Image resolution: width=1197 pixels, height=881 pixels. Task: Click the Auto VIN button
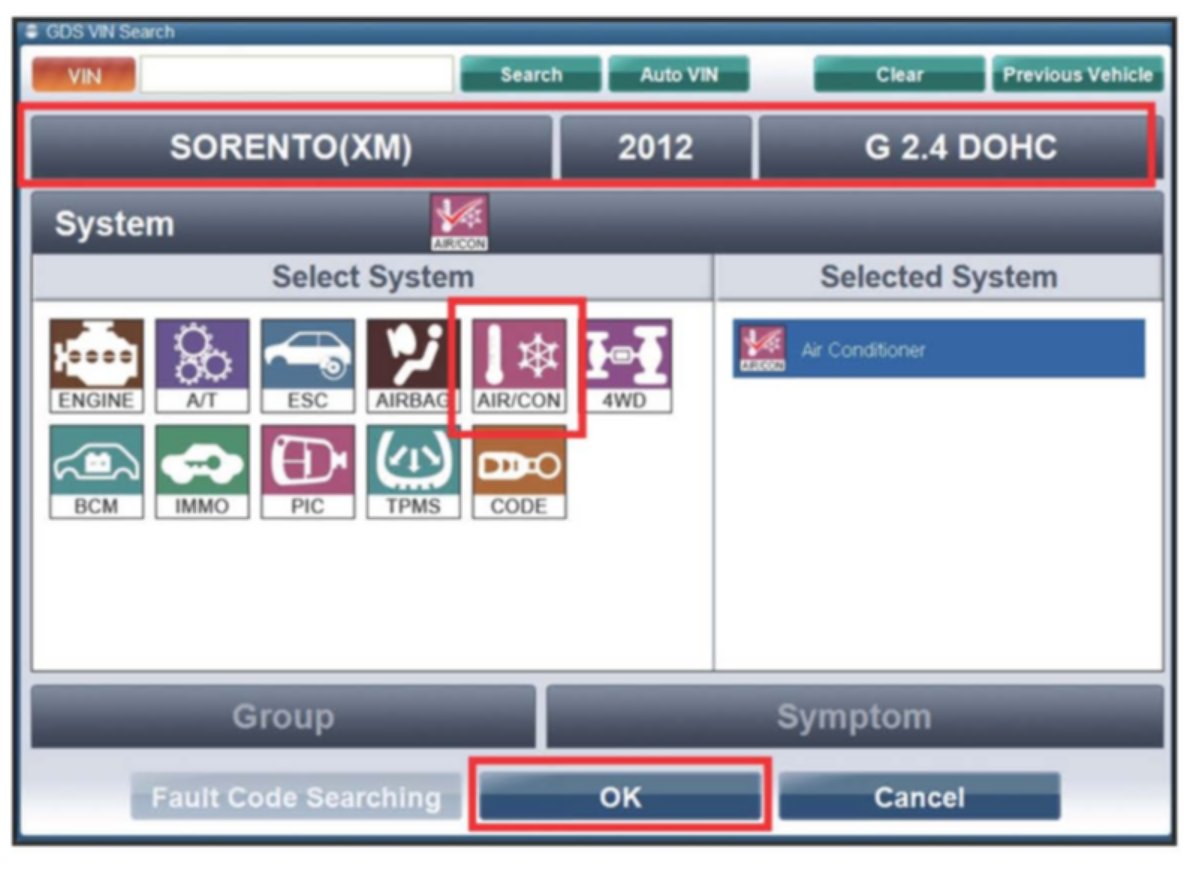click(x=679, y=75)
